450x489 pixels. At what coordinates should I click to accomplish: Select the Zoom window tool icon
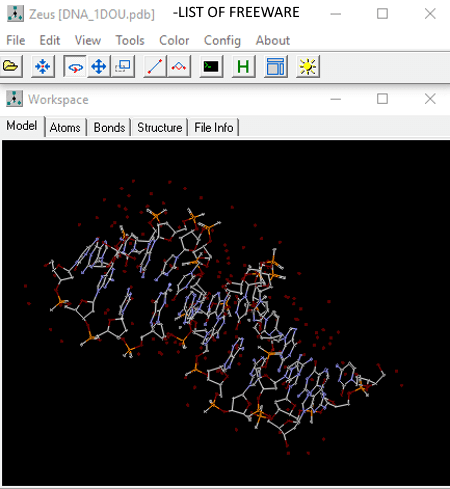pyautogui.click(x=123, y=67)
